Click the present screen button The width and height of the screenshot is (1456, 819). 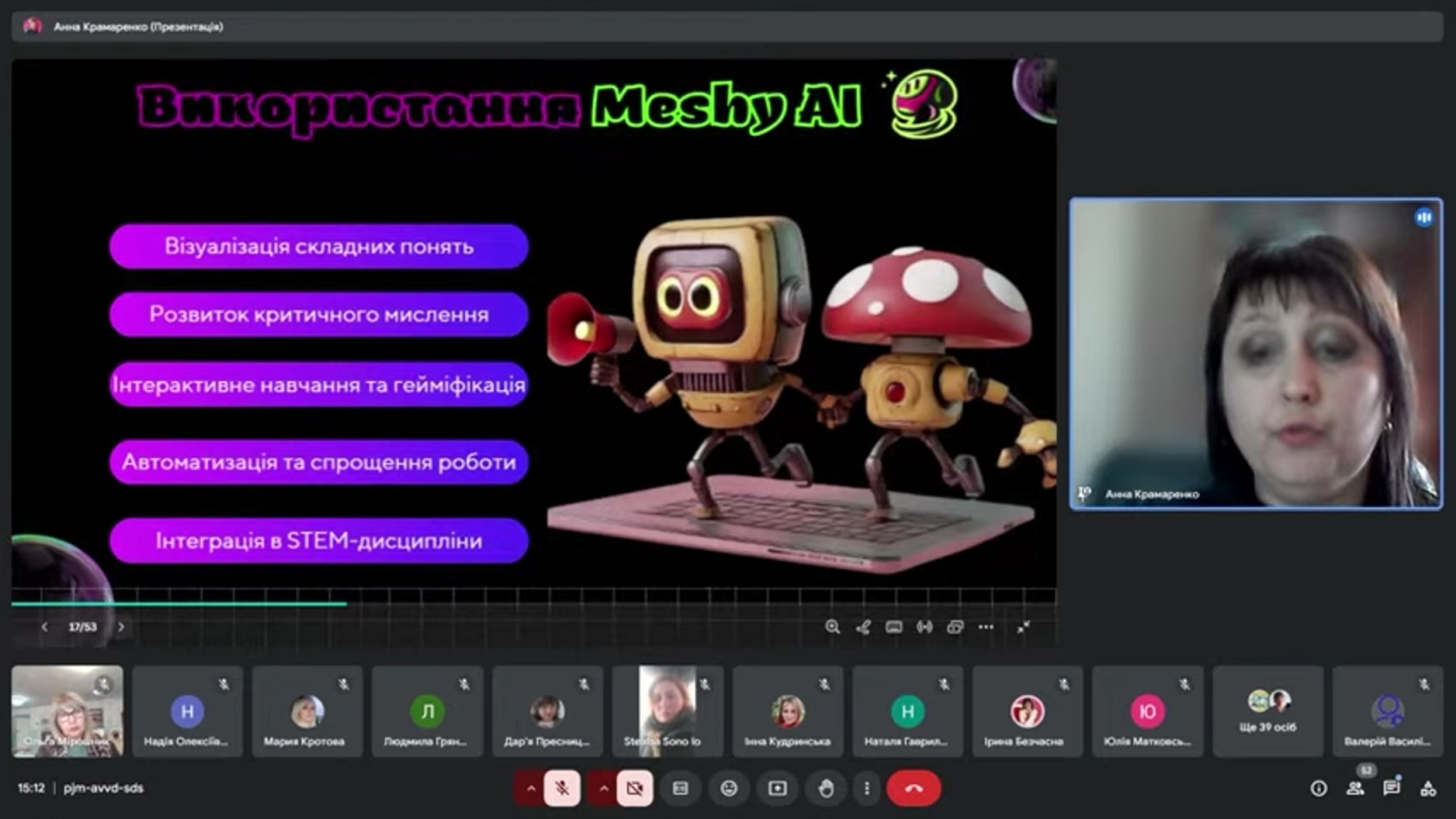point(778,788)
